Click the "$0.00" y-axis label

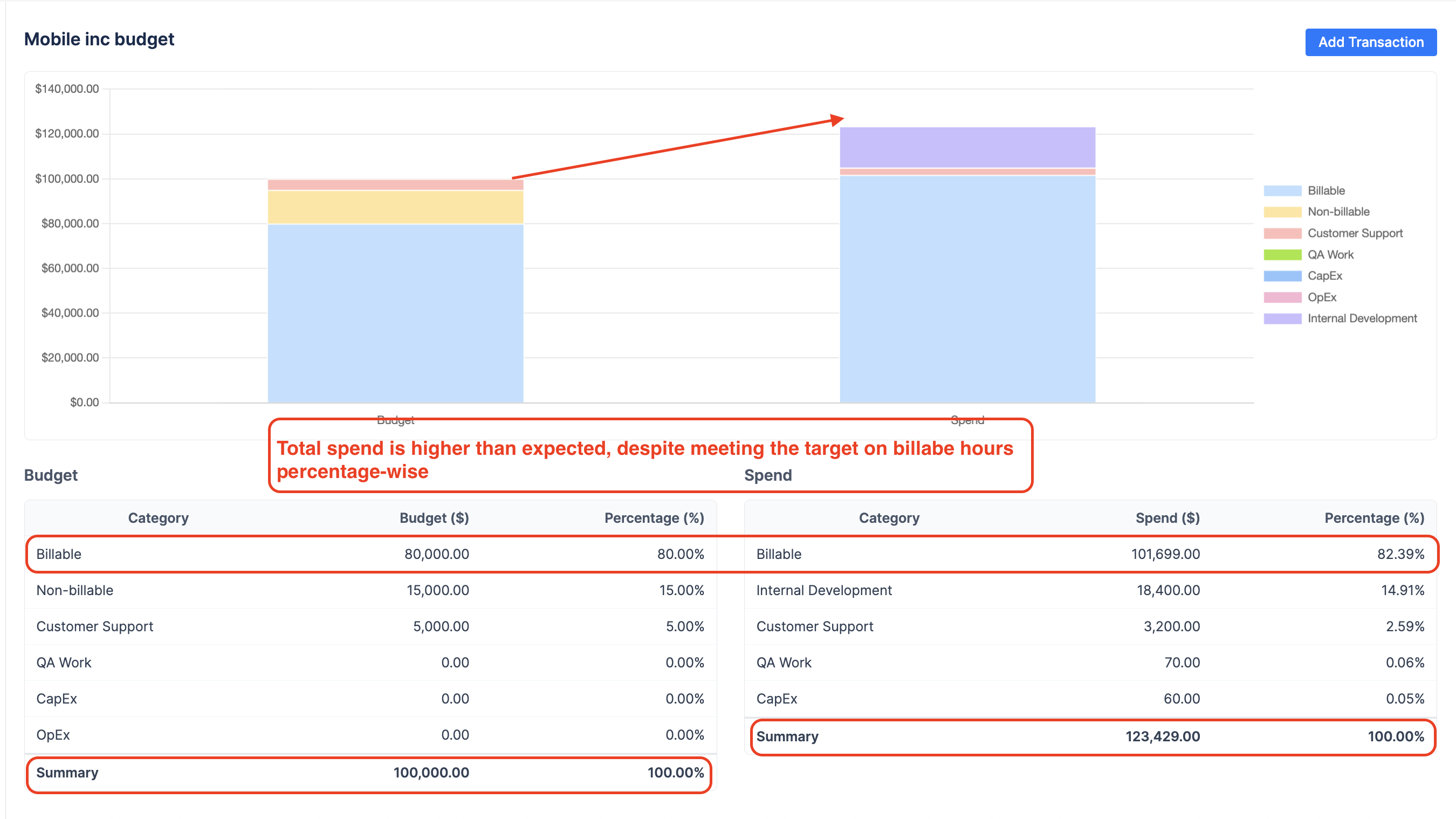84,402
